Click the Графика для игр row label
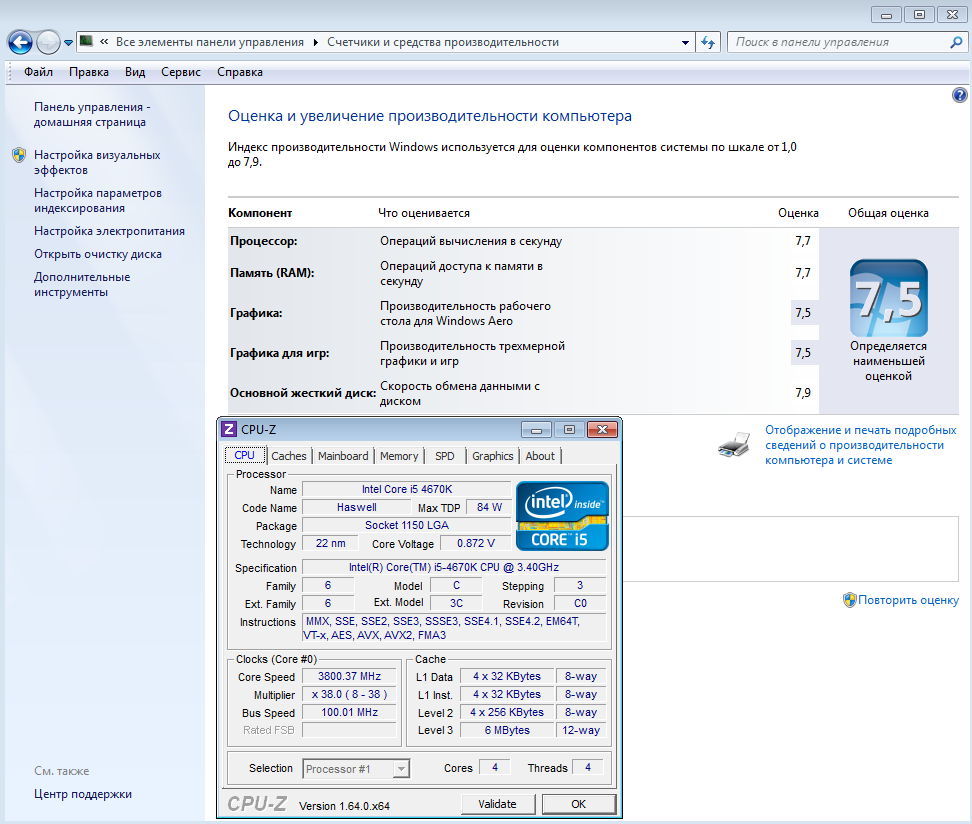This screenshot has height=824, width=972. tap(280, 353)
